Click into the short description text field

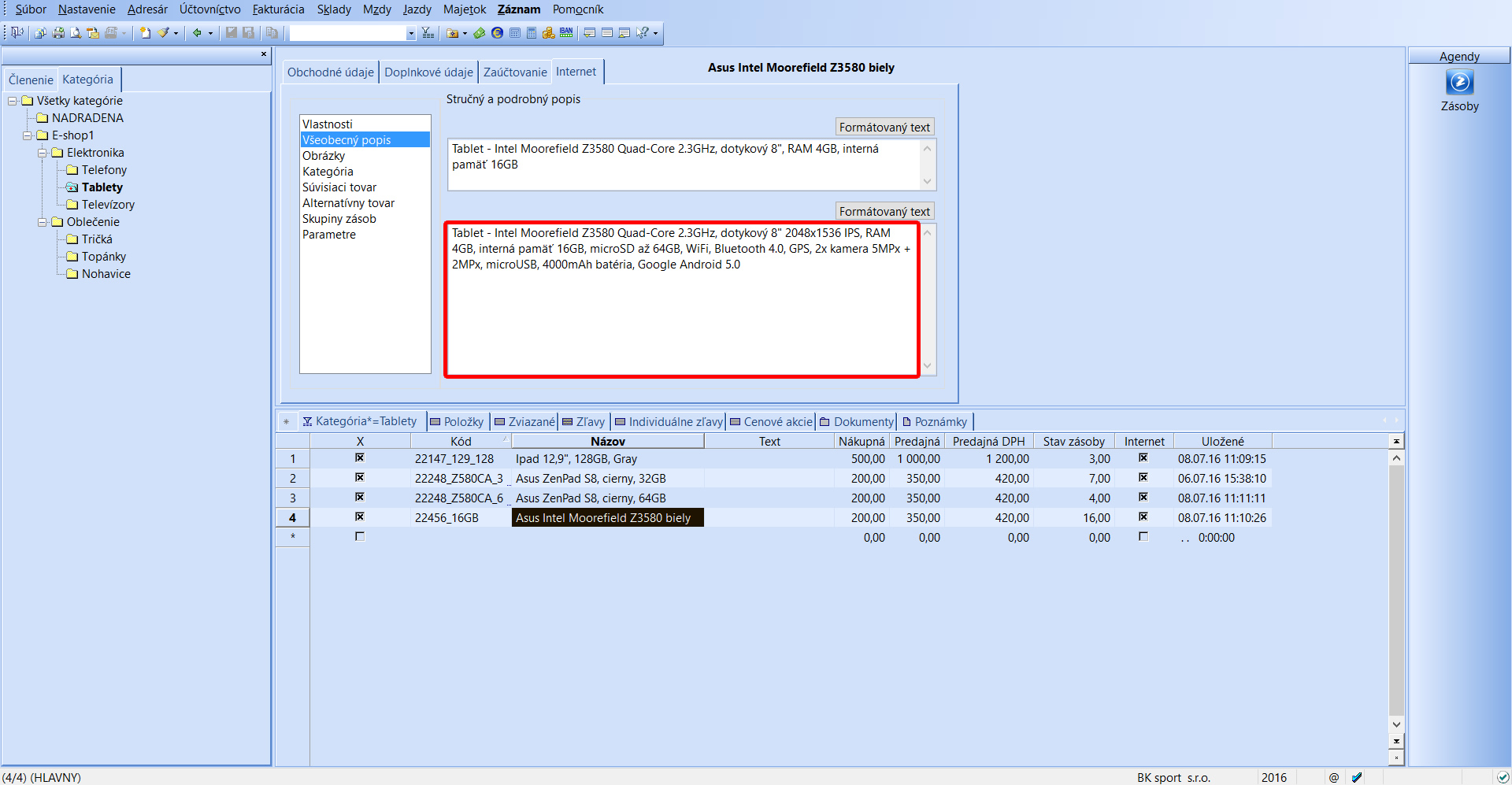tap(684, 165)
